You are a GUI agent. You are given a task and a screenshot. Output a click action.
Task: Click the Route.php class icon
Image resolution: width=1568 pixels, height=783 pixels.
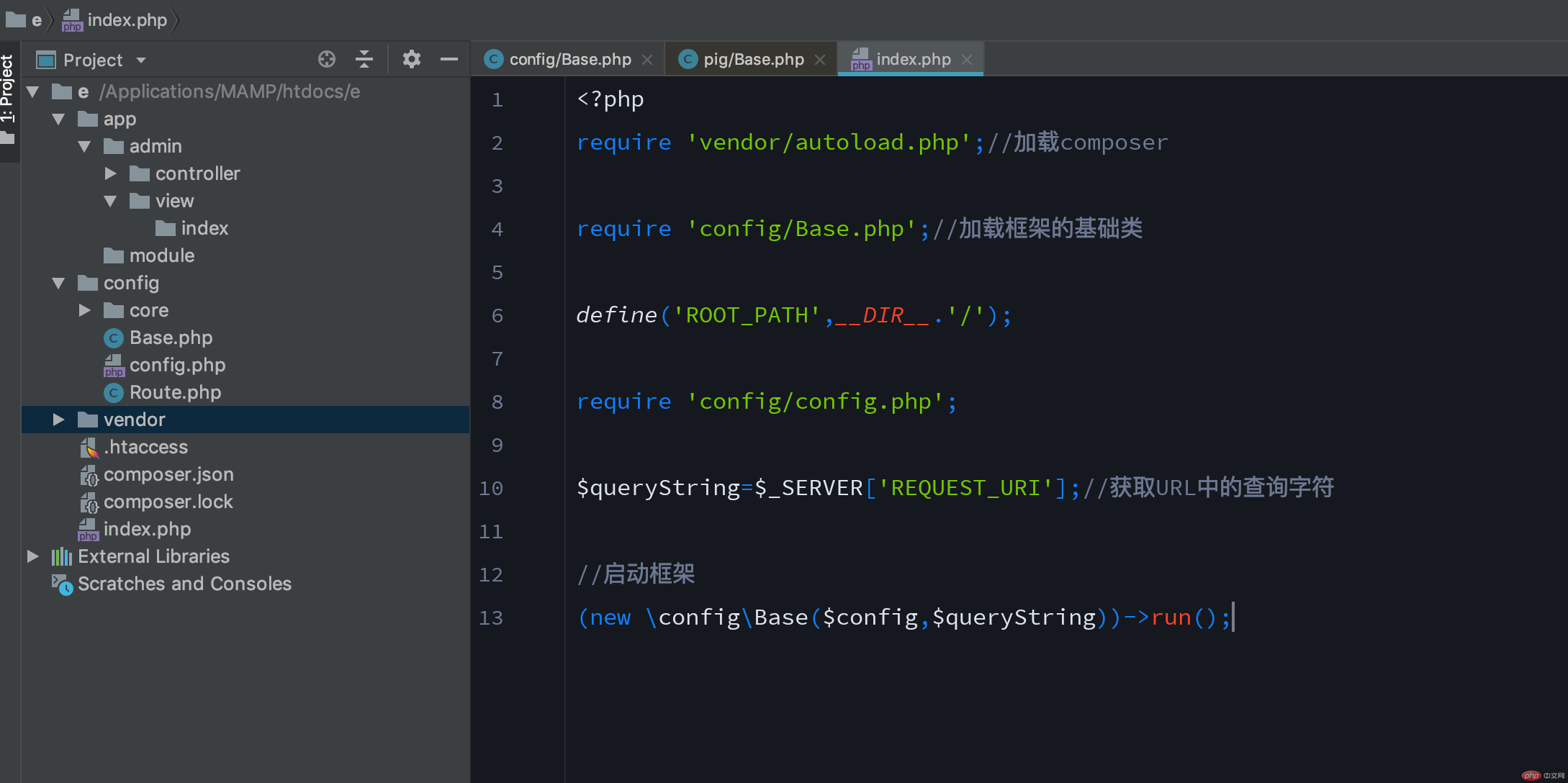pyautogui.click(x=114, y=393)
